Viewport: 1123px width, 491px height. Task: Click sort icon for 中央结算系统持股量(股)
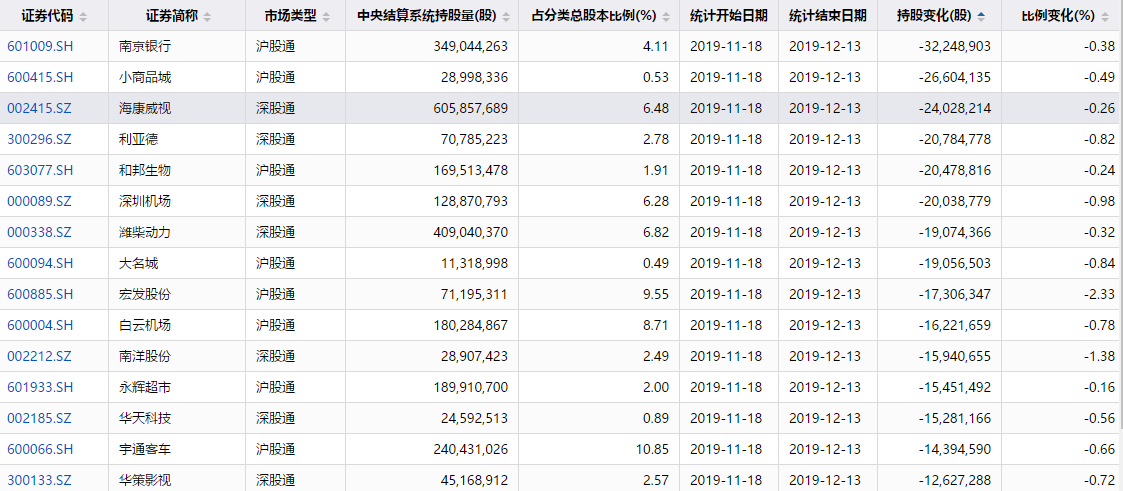pos(506,16)
